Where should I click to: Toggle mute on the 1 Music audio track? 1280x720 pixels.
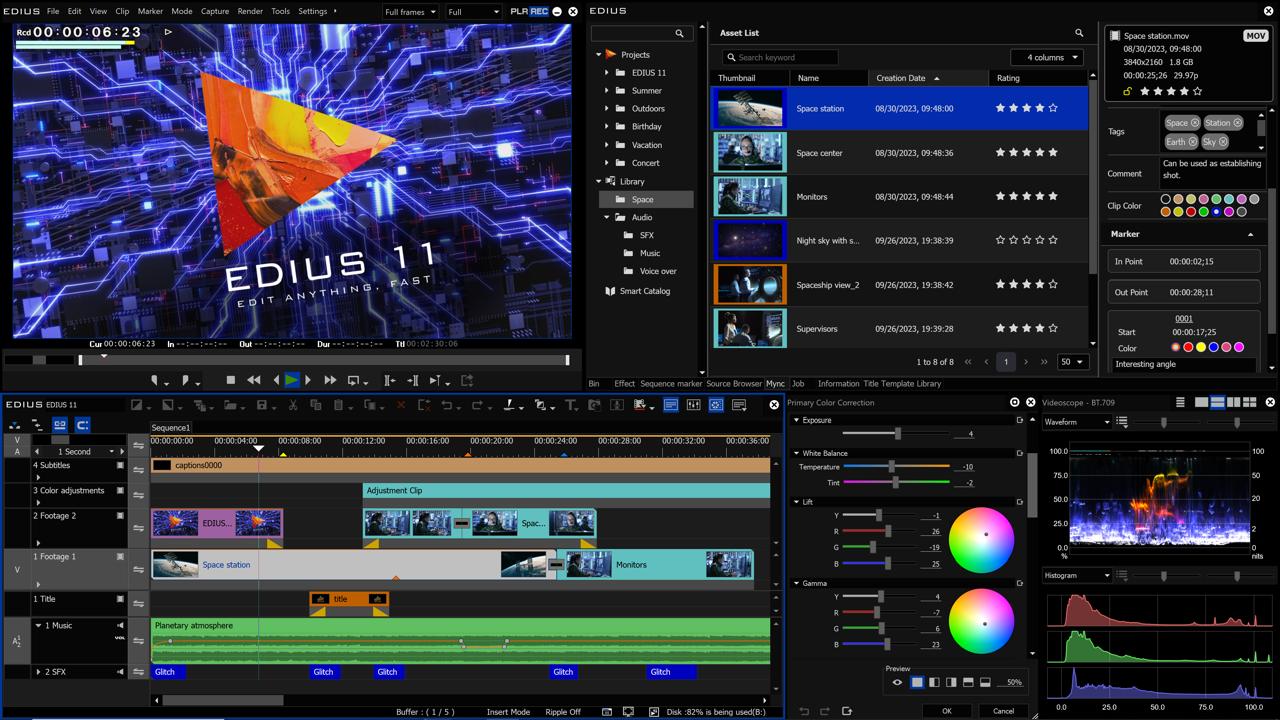coord(120,626)
